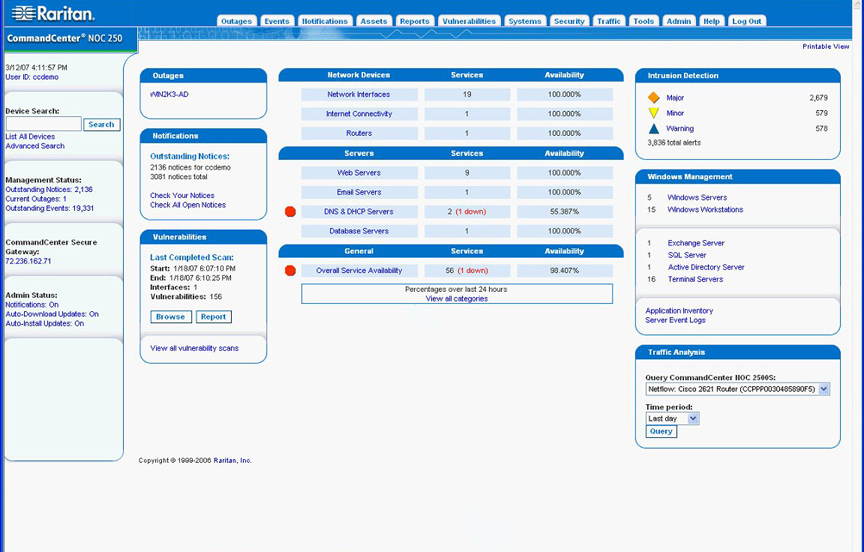Select the Tools tab
864x552 pixels.
[644, 21]
